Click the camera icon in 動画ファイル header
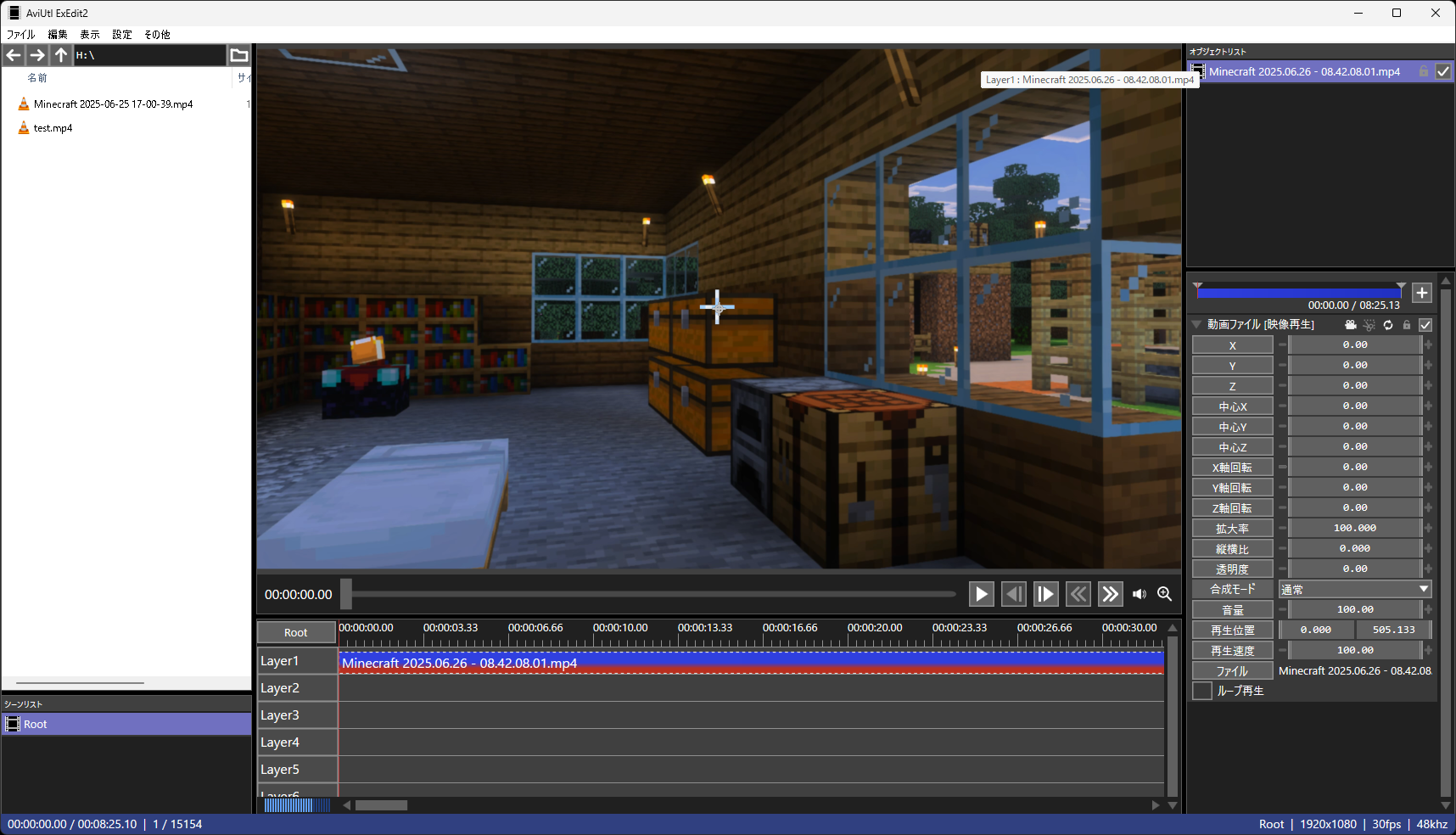This screenshot has width=1456, height=835. coord(1351,325)
